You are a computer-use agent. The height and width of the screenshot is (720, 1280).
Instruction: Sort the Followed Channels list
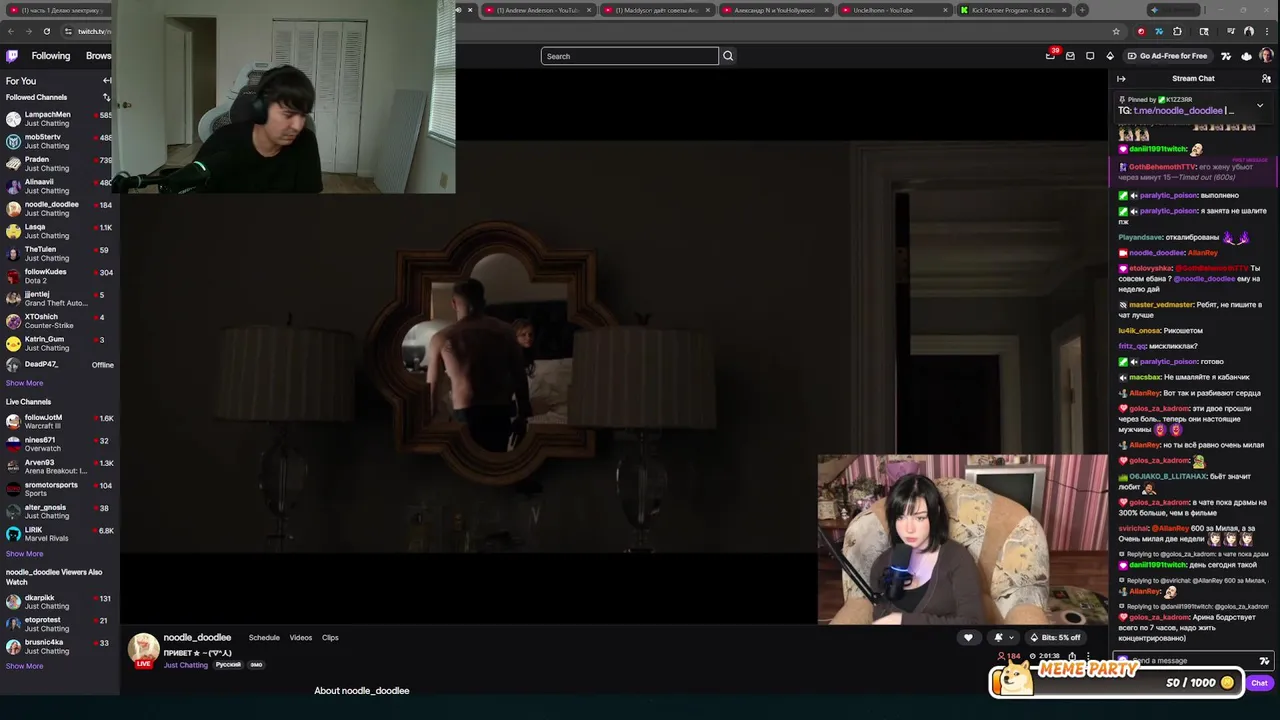(107, 97)
